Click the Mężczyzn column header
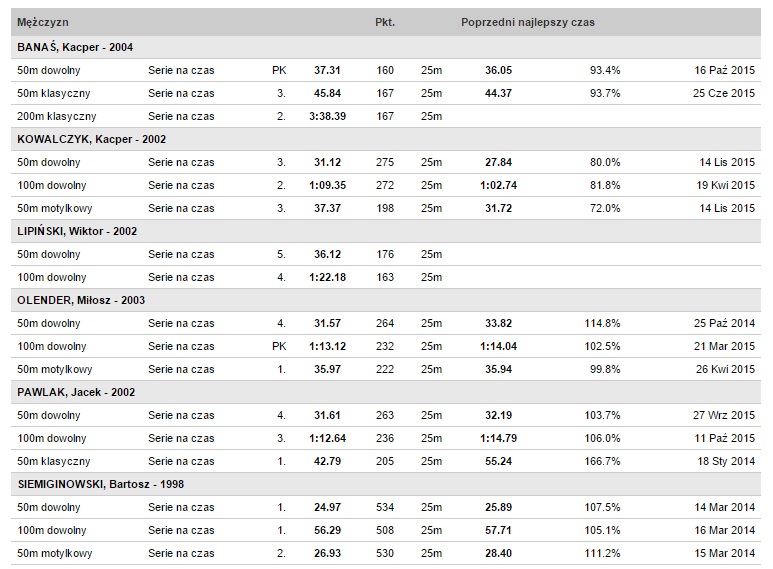Image resolution: width=773 pixels, height=569 pixels. click(x=43, y=22)
